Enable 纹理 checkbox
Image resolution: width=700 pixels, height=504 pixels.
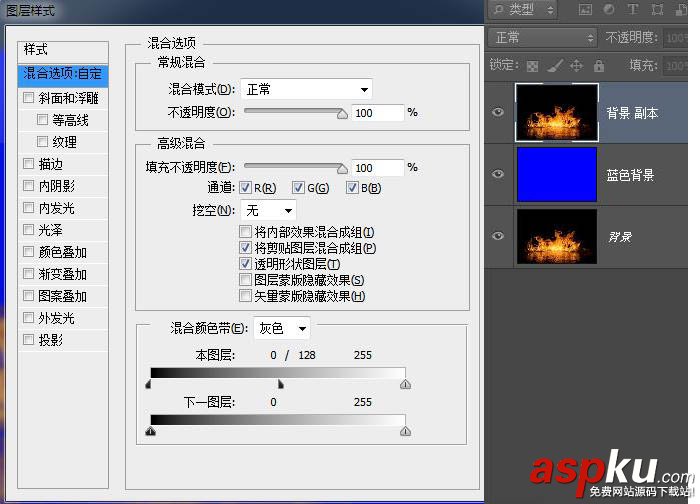42,142
